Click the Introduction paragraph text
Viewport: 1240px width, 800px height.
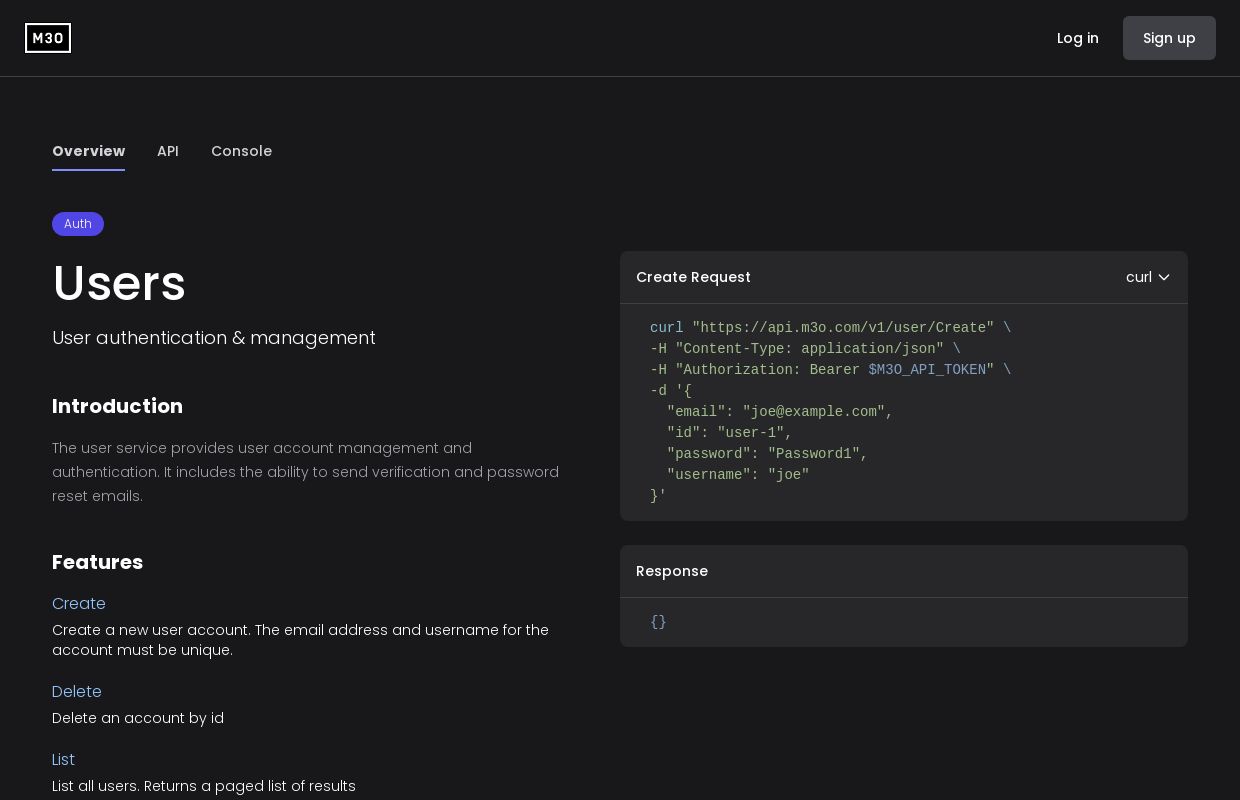[x=305, y=472]
